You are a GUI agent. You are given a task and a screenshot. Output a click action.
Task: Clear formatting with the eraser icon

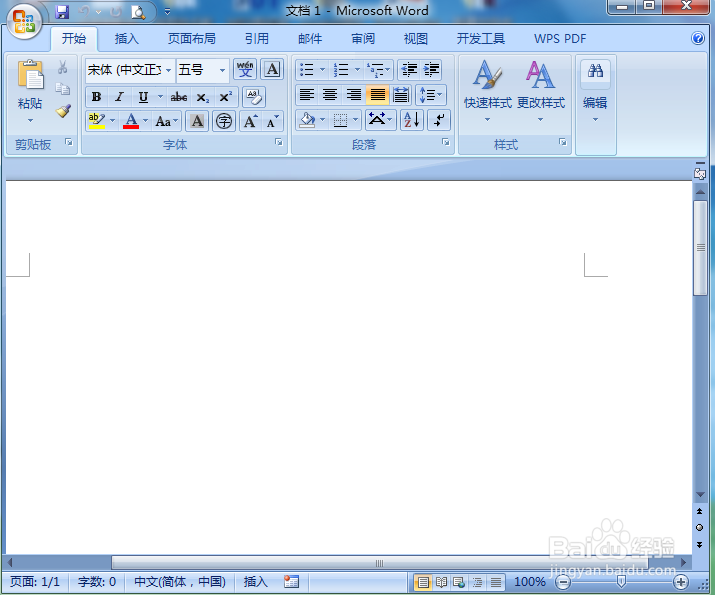point(254,97)
